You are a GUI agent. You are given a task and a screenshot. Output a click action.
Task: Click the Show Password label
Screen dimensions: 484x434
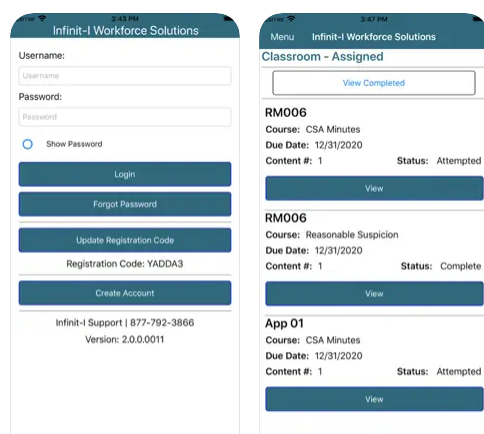[74, 144]
